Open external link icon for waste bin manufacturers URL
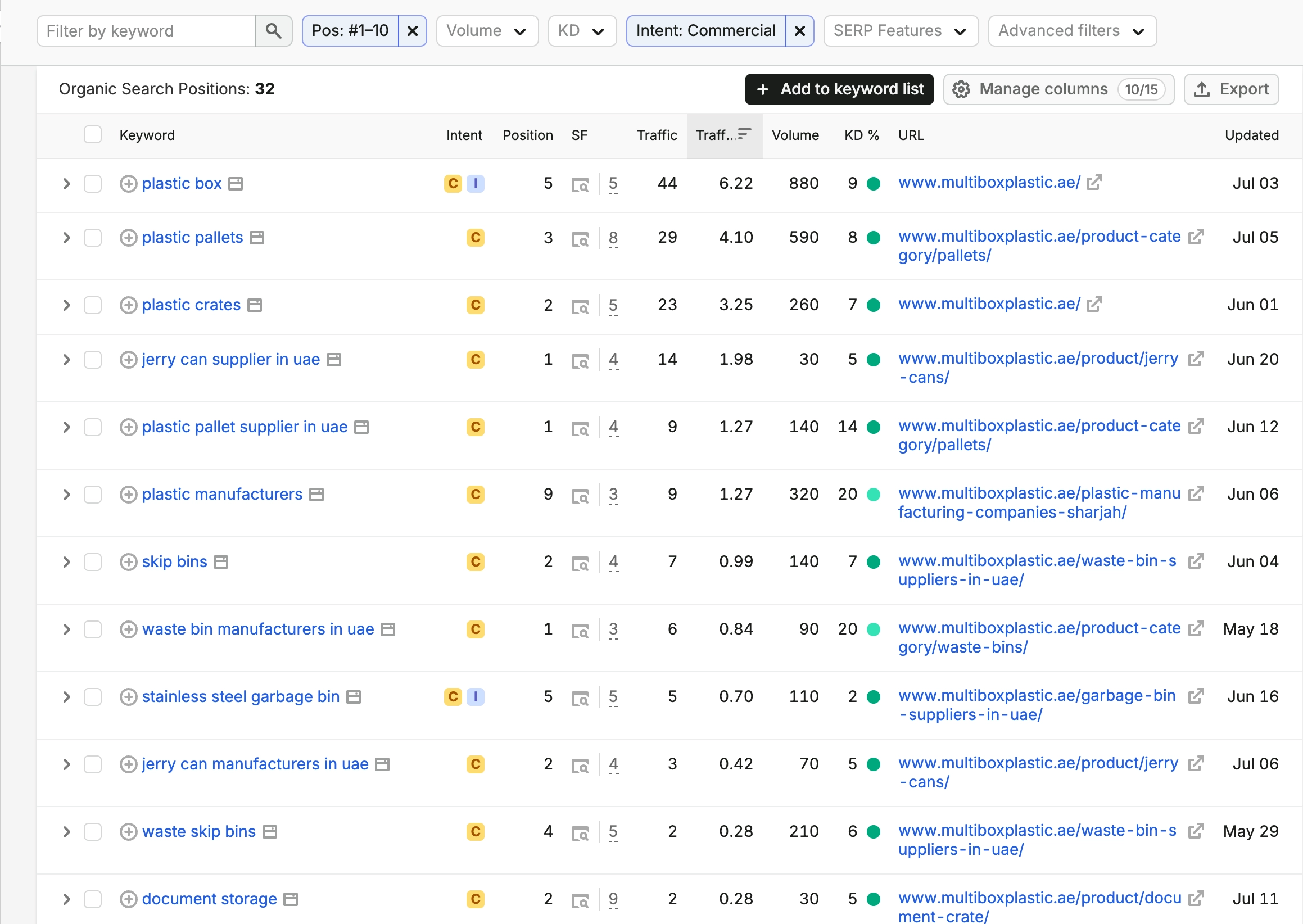The width and height of the screenshot is (1303, 924). coord(1196,628)
